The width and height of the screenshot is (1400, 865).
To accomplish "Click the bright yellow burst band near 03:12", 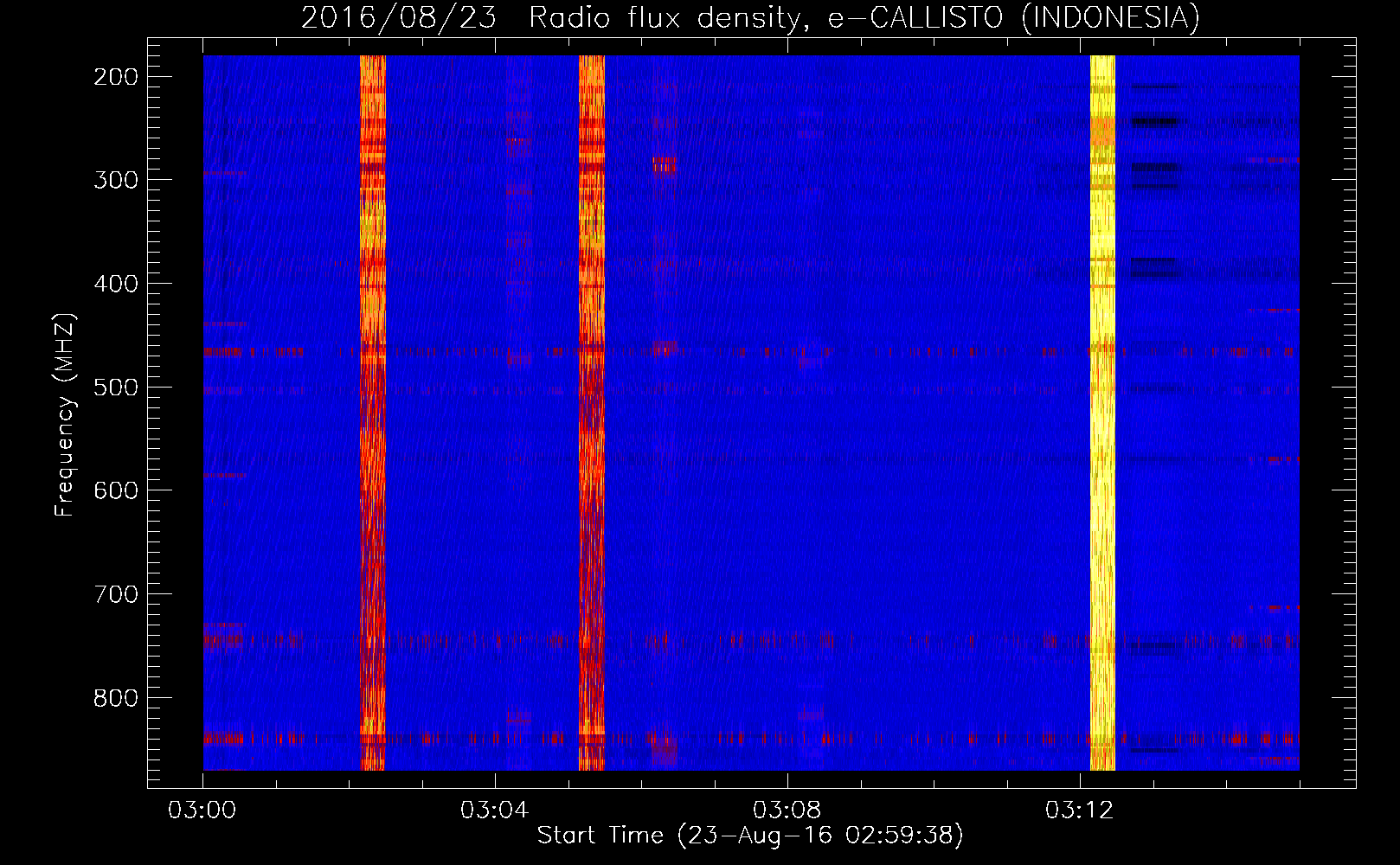I will [x=1102, y=413].
